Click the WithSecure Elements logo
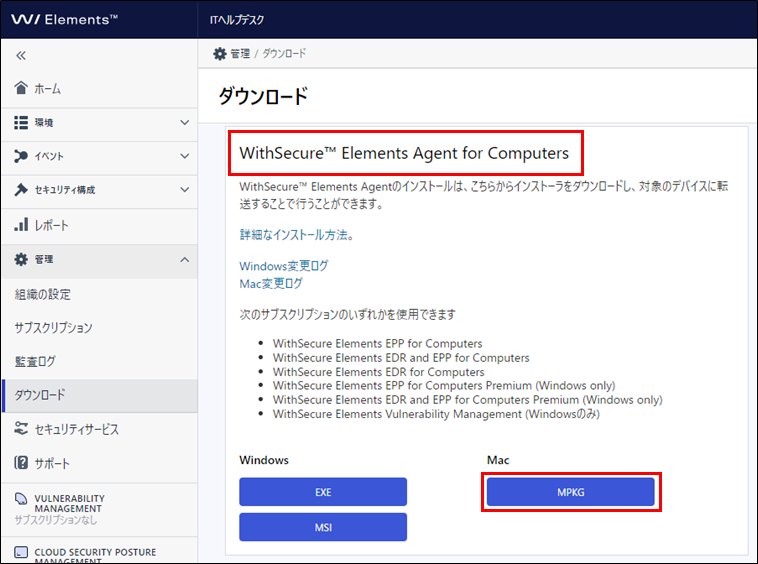This screenshot has height=564, width=758. pos(64,20)
